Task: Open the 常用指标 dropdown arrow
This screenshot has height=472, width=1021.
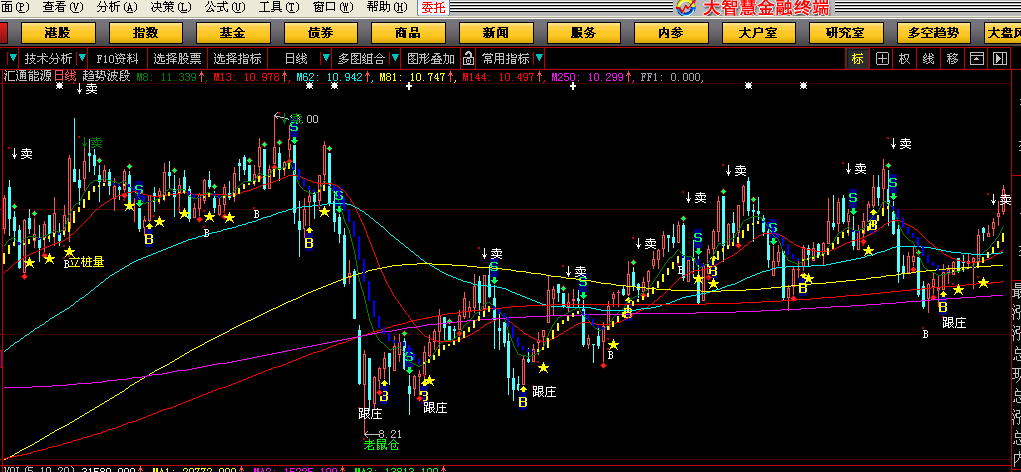Action: click(538, 59)
